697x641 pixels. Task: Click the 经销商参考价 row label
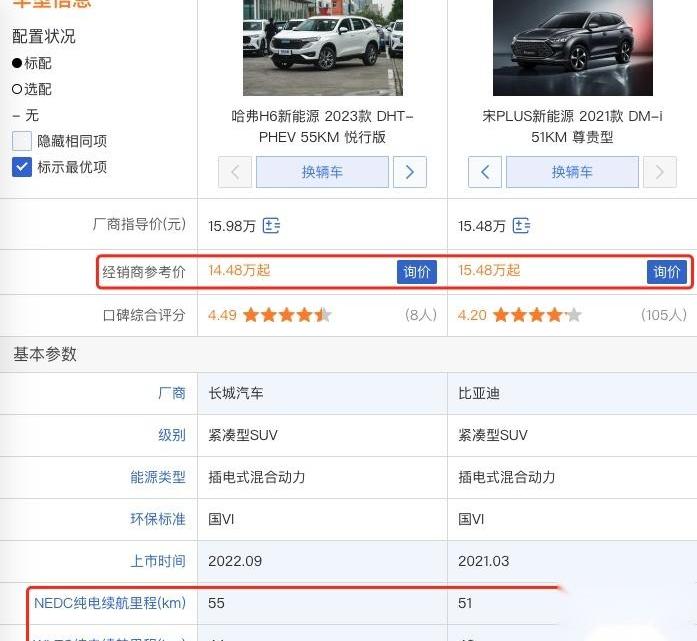(x=144, y=272)
